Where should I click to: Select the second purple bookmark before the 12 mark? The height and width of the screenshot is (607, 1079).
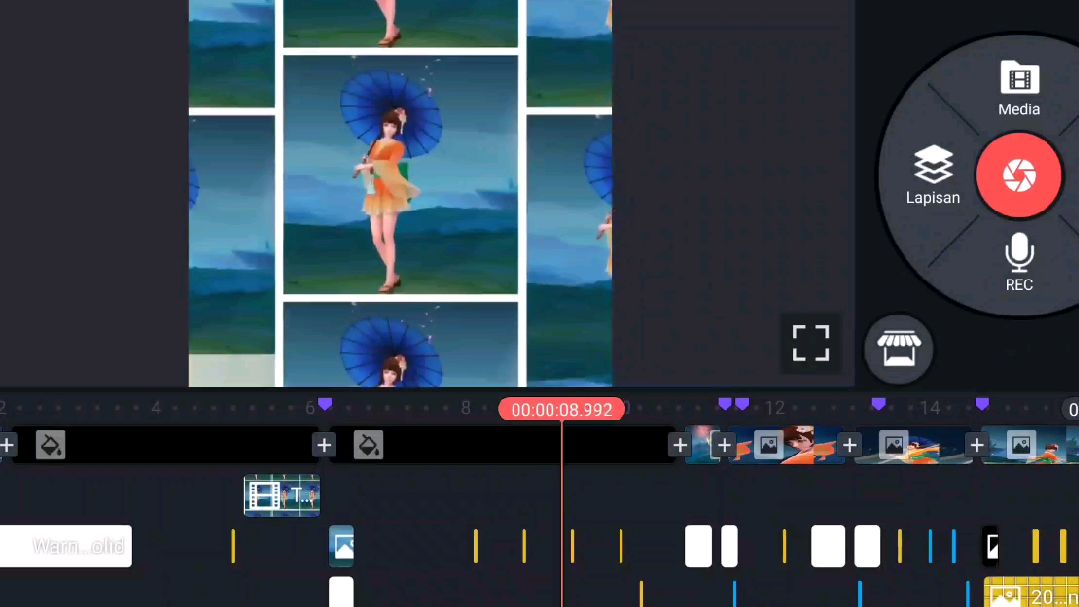[x=742, y=404]
